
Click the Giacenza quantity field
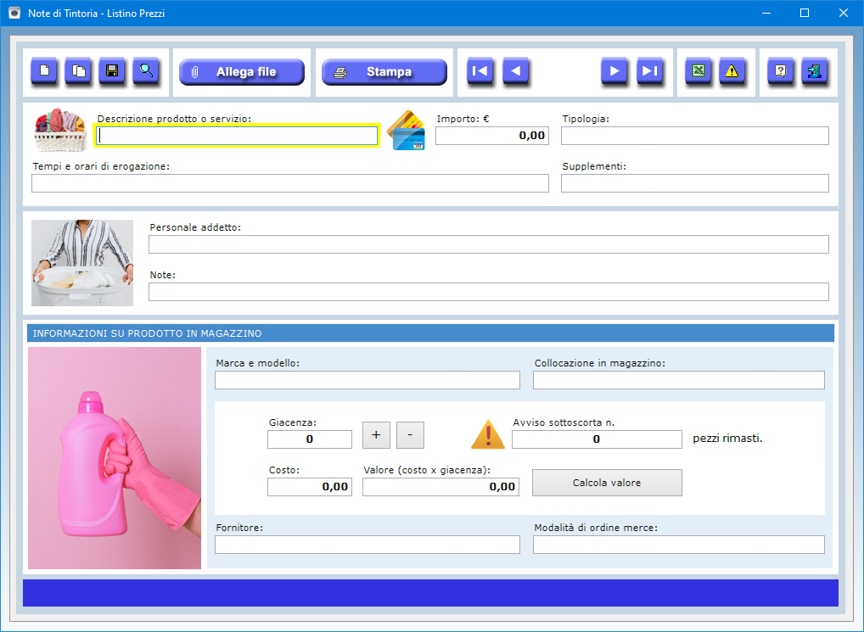coord(310,439)
